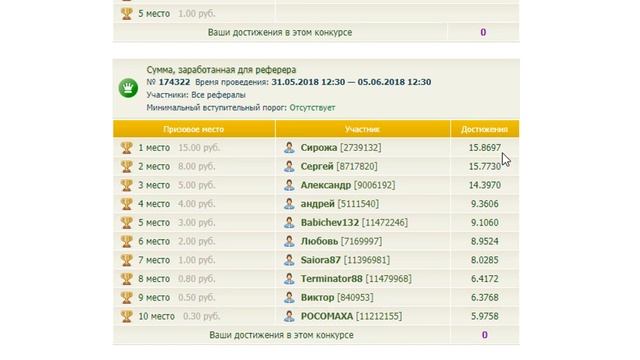The height and width of the screenshot is (360, 640).
Task: Open the profile of Сирожа
Action: pyautogui.click(x=319, y=148)
